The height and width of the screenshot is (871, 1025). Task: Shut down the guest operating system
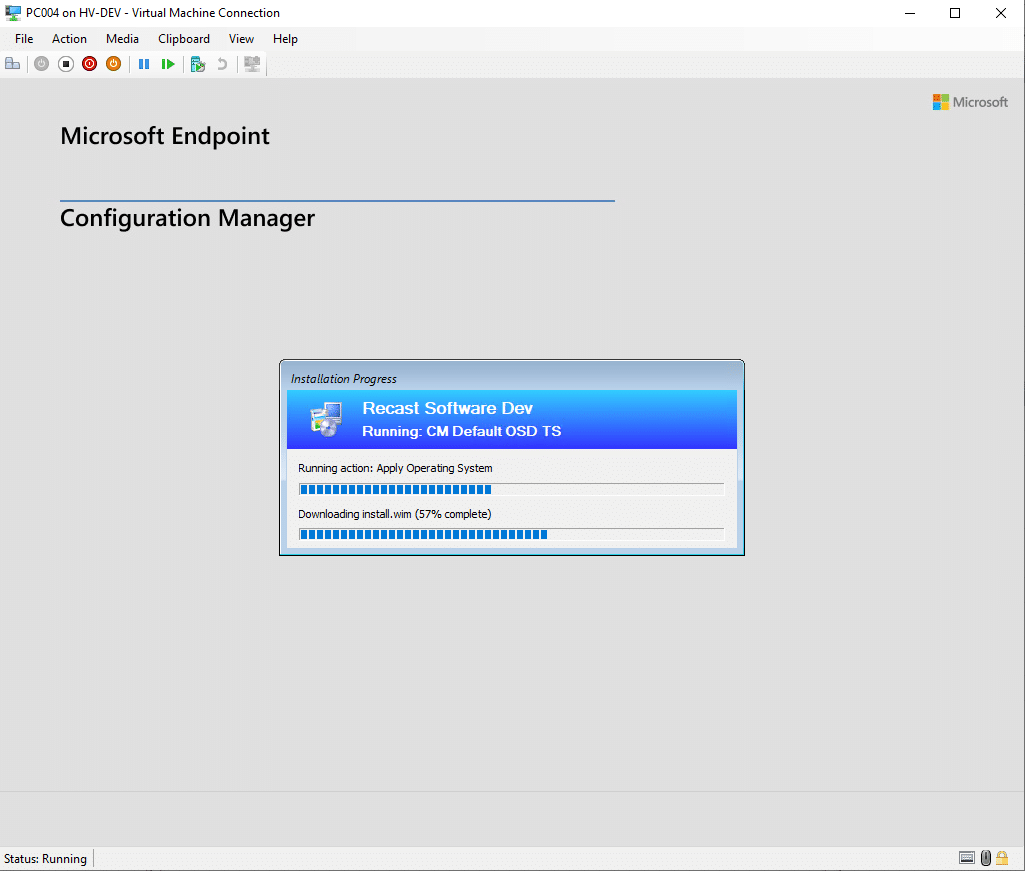(89, 63)
